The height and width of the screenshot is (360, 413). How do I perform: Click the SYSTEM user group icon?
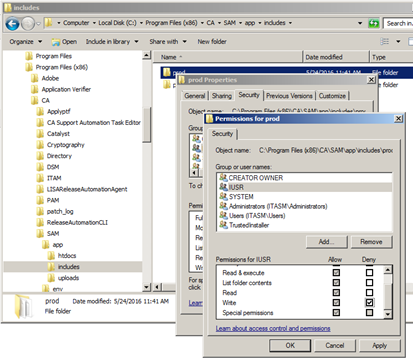point(223,197)
